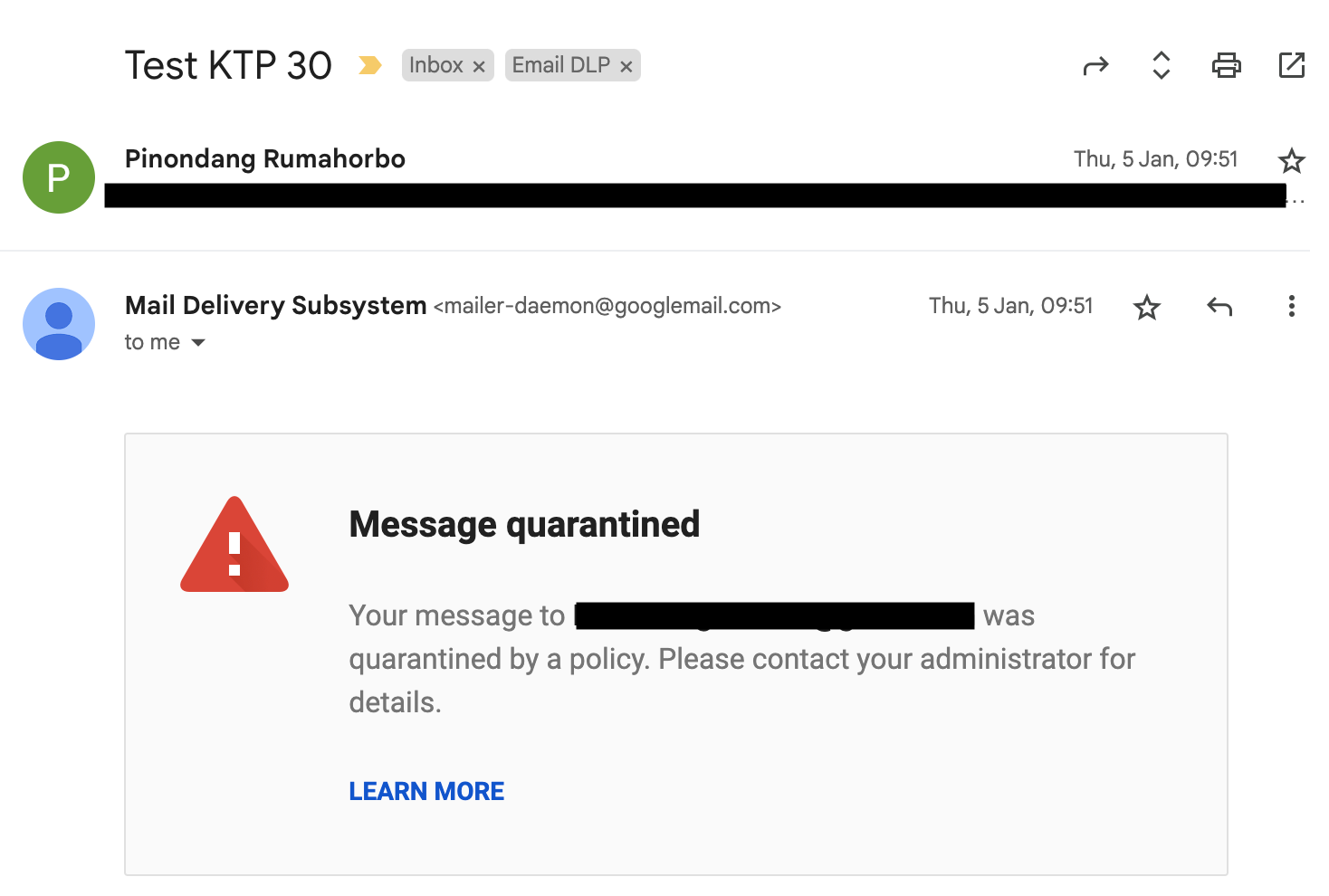
Task: Click the Inbox label chip
Action: [x=436, y=65]
